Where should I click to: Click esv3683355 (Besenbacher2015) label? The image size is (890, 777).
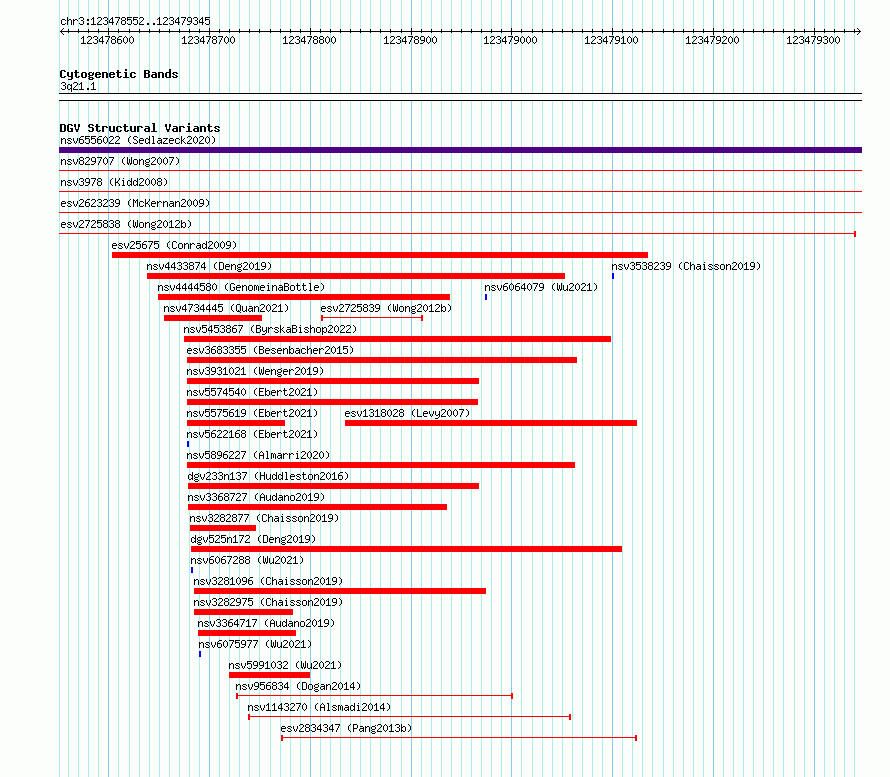pos(270,350)
